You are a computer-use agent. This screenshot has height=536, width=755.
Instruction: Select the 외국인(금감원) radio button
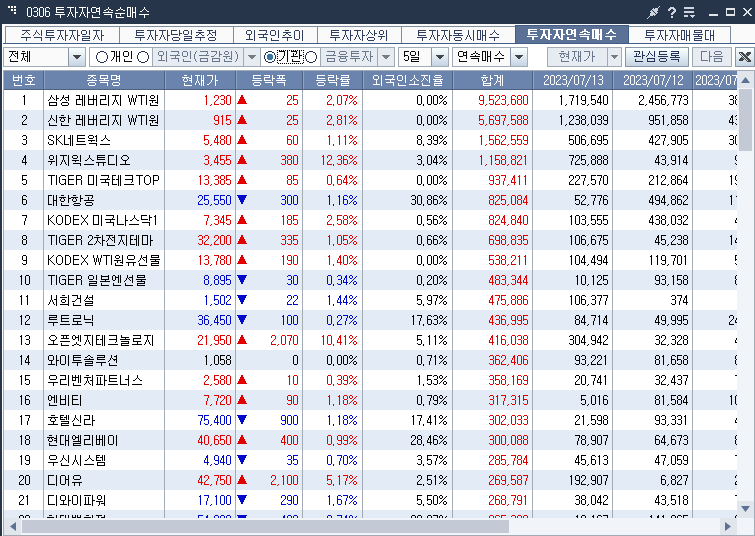(143, 57)
